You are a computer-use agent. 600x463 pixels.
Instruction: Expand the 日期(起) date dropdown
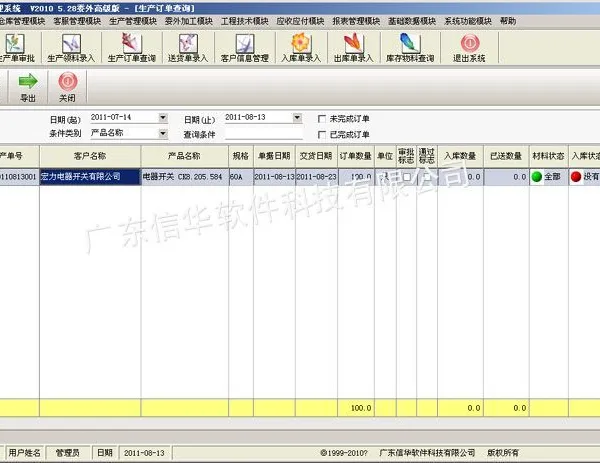pyautogui.click(x=163, y=118)
